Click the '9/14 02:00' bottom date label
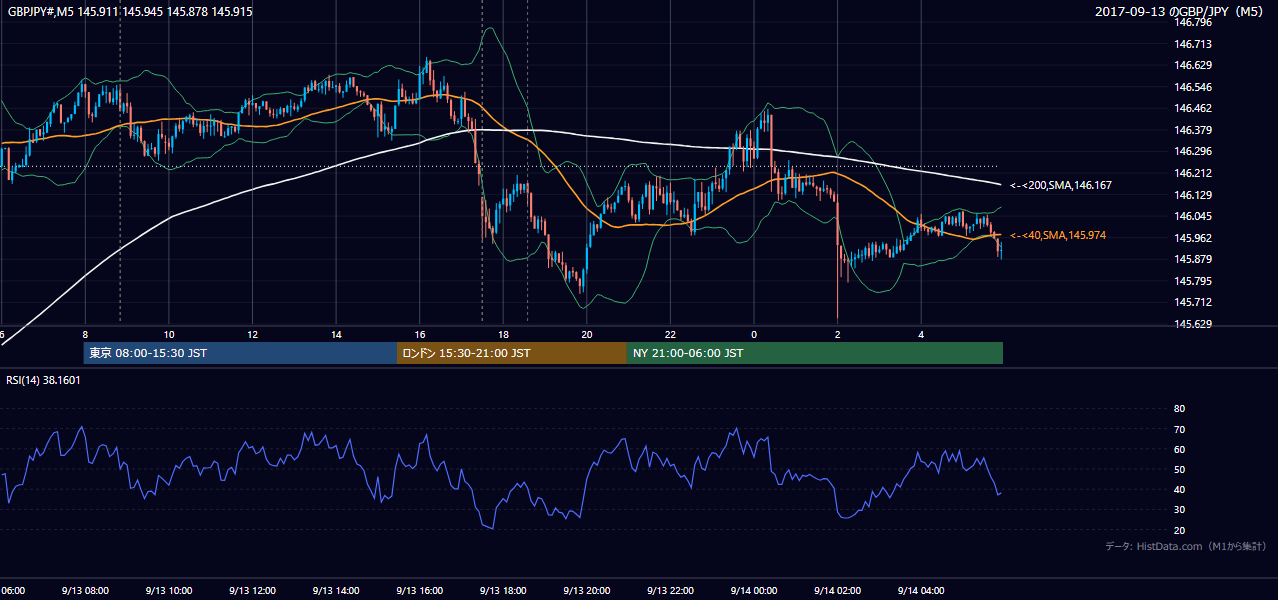 pyautogui.click(x=838, y=591)
